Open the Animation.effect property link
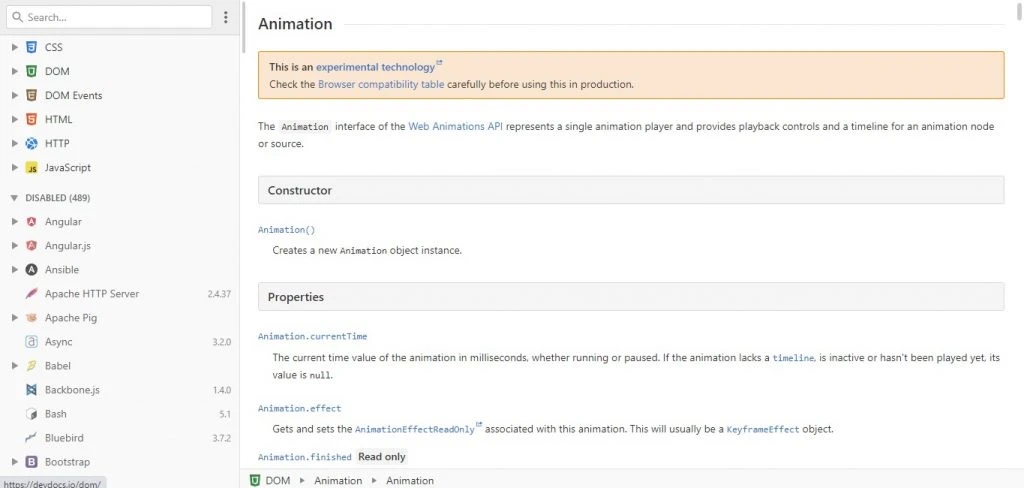The image size is (1024, 488). (300, 408)
